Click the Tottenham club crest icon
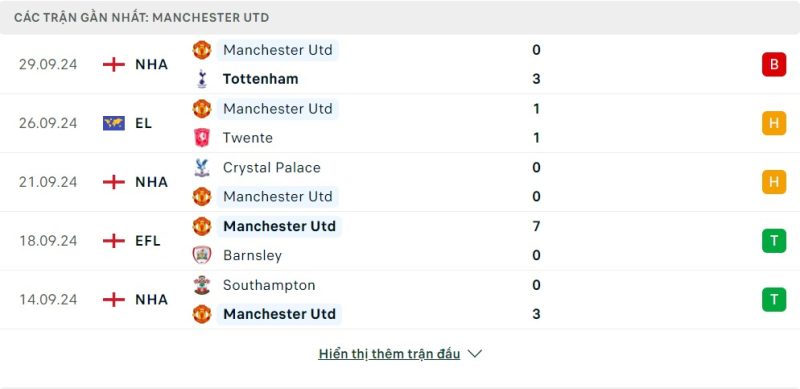This screenshot has width=800, height=389. (202, 79)
